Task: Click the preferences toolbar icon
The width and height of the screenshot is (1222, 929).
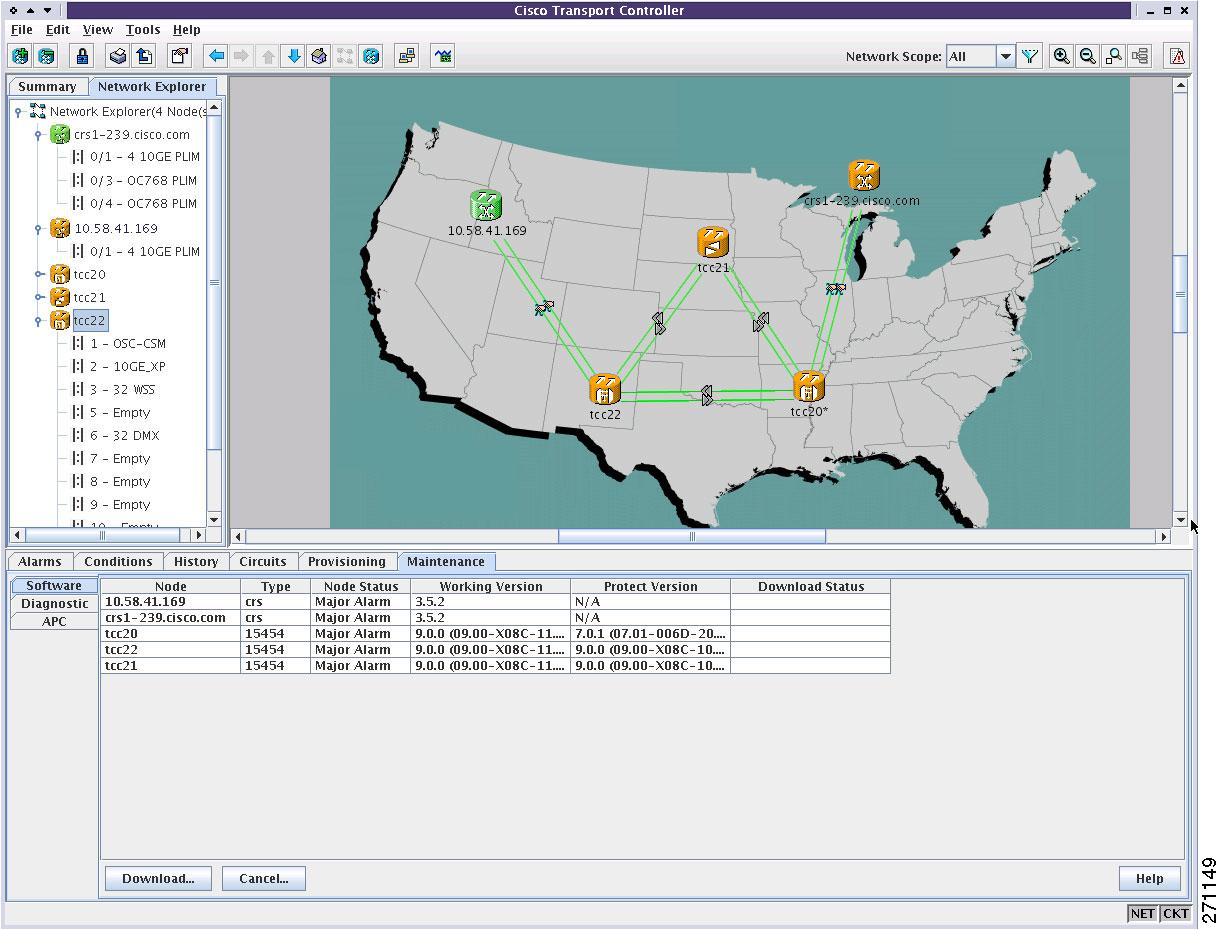Action: [179, 56]
